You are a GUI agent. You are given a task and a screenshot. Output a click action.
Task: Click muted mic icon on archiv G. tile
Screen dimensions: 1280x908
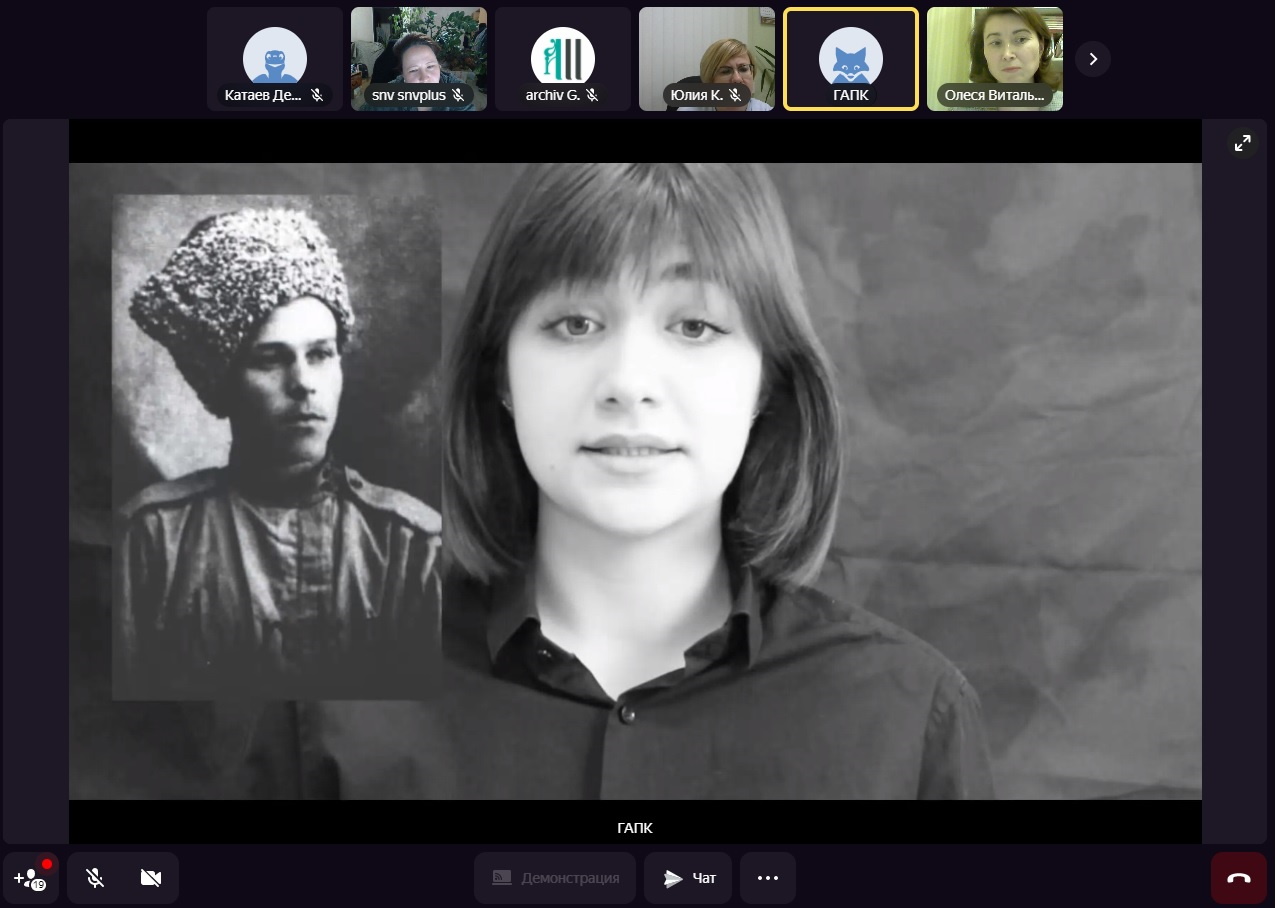pyautogui.click(x=592, y=95)
